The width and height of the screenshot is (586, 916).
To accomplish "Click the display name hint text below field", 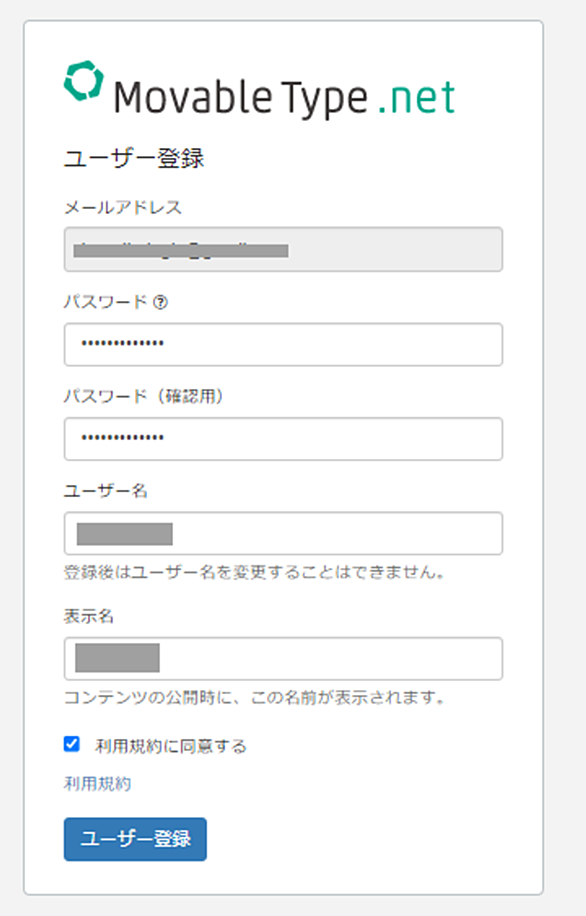I will [255, 697].
